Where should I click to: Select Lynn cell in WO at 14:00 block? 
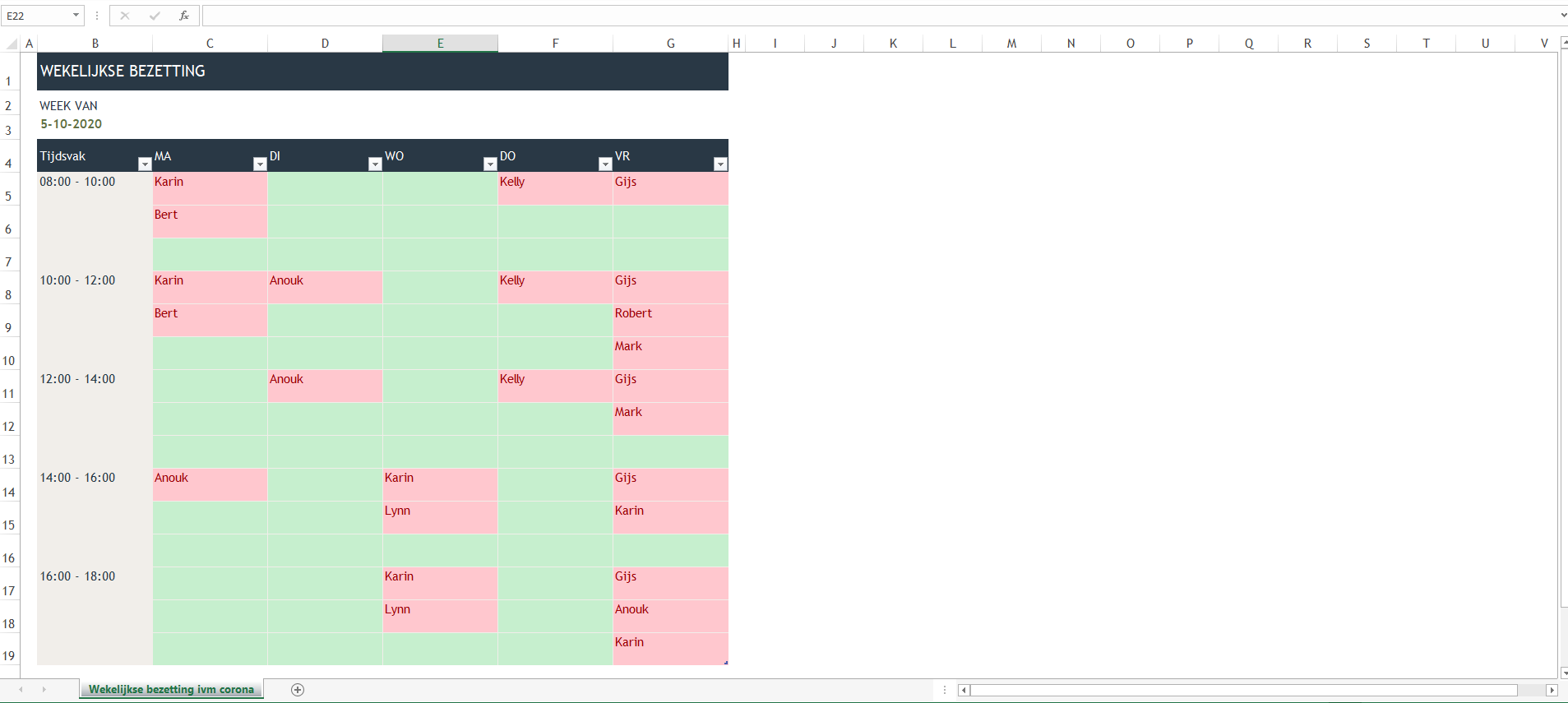point(440,517)
